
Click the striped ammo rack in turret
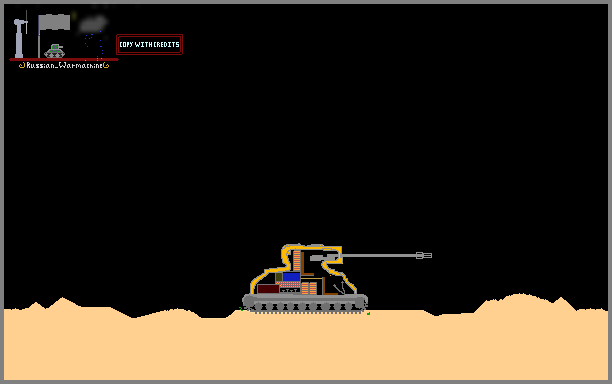297,261
